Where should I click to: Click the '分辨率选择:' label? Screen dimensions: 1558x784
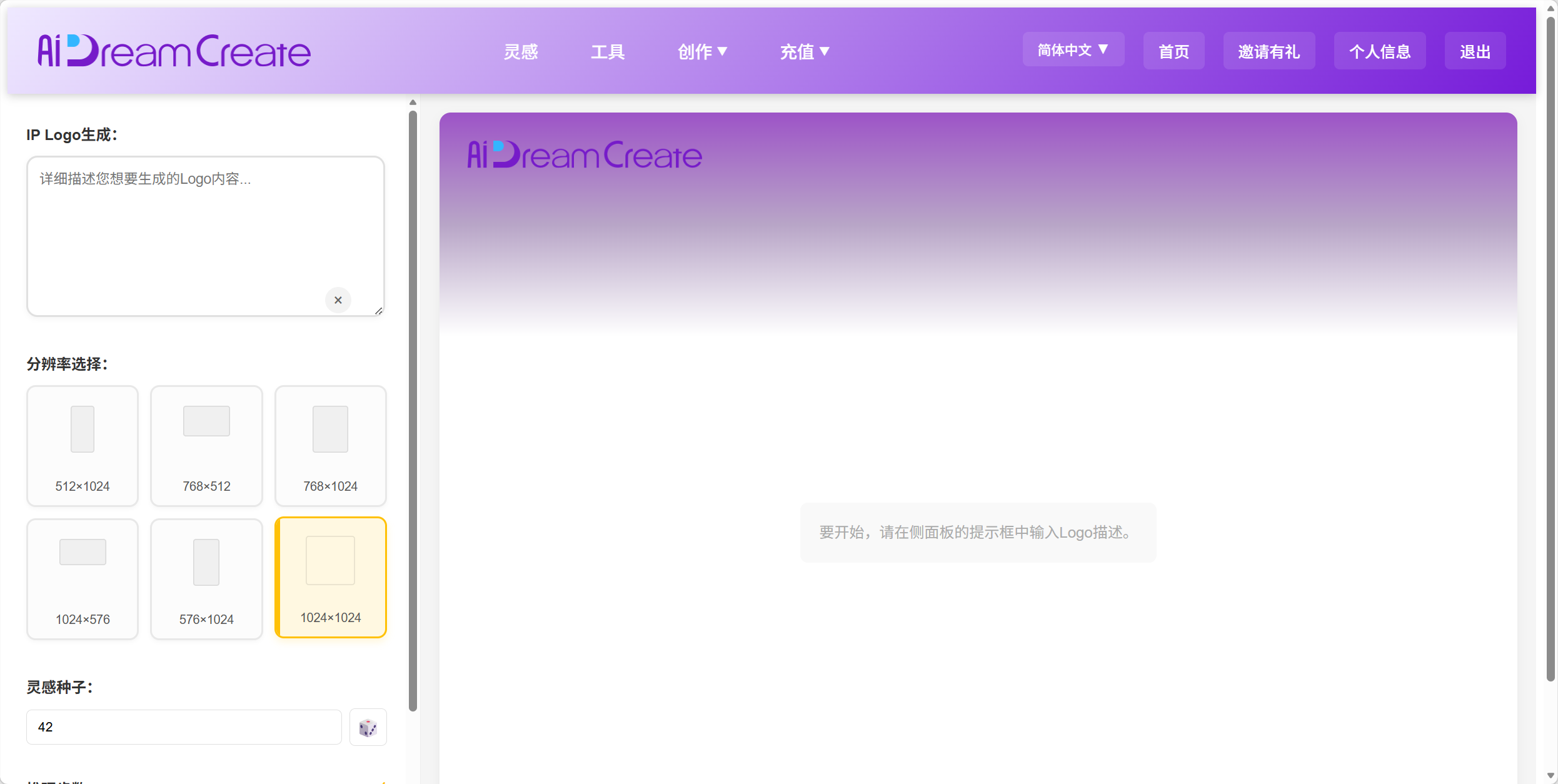point(67,364)
